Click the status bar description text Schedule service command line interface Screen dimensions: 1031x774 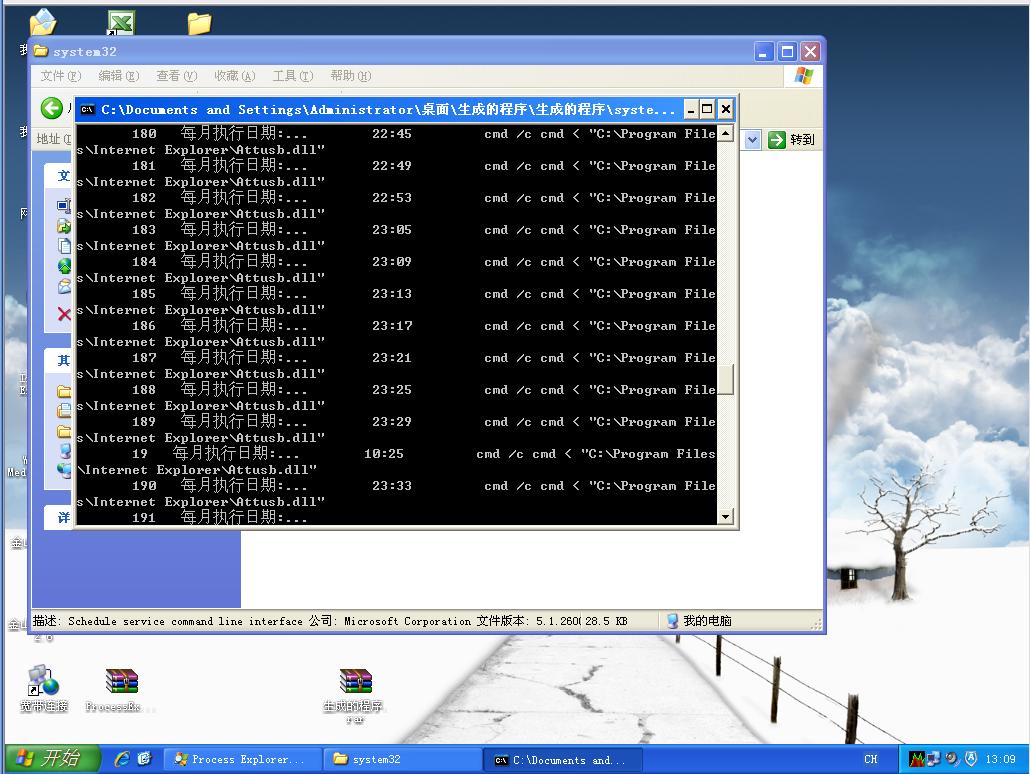tap(185, 621)
